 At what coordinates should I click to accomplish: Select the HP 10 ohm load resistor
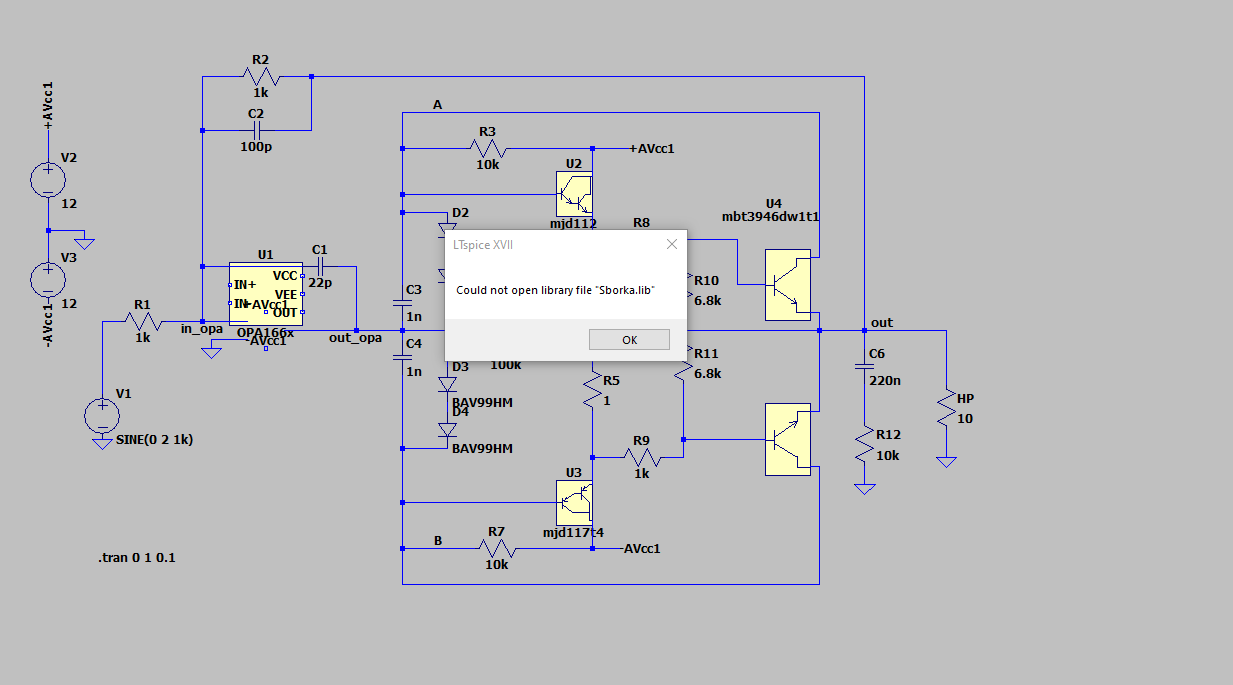[x=946, y=409]
